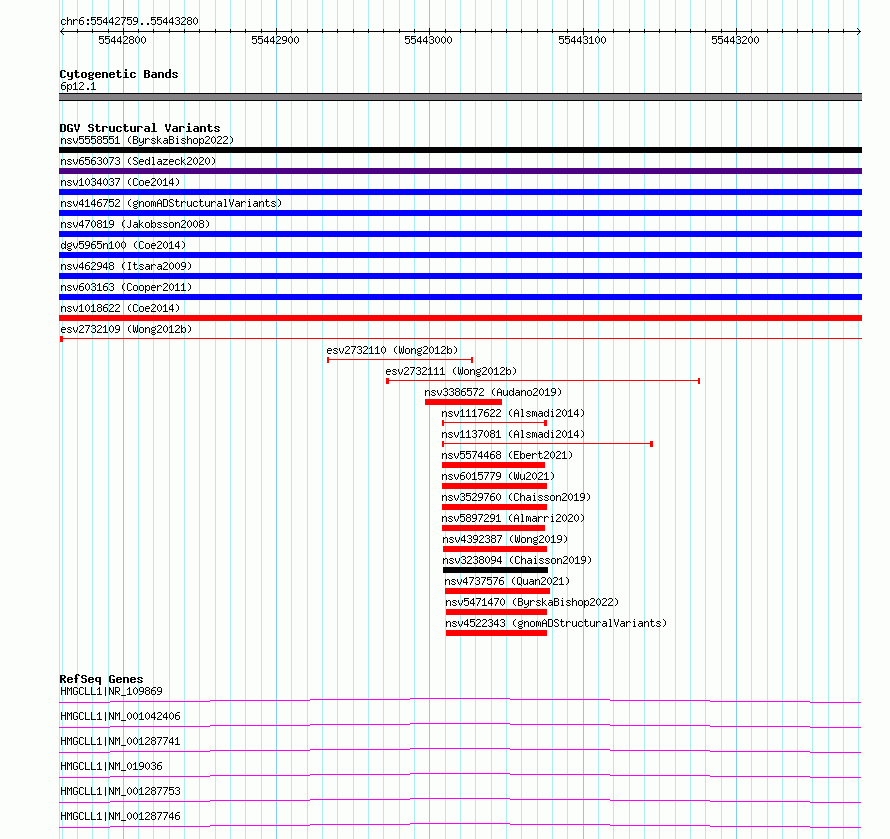Viewport: 890px width, 839px height.
Task: Click the red bar under nsv1018622
Action: coord(460,318)
